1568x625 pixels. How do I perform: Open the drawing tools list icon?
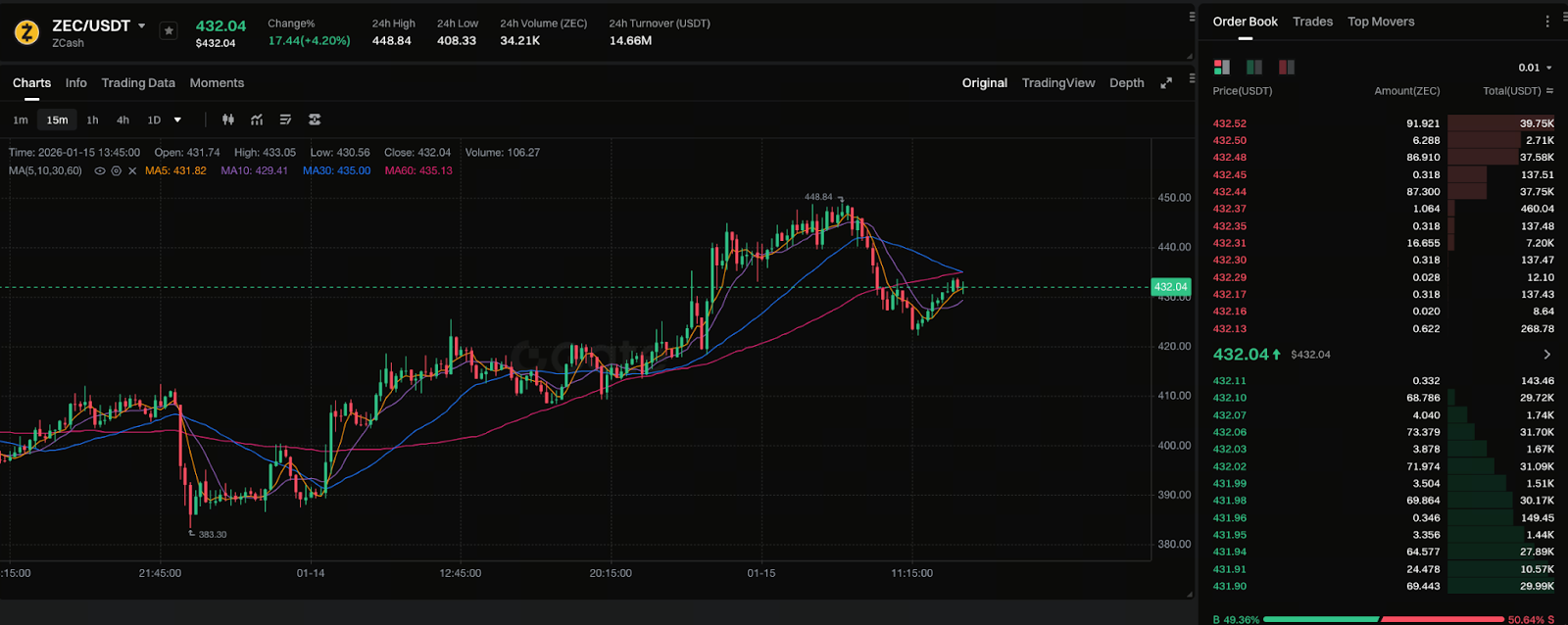point(285,120)
